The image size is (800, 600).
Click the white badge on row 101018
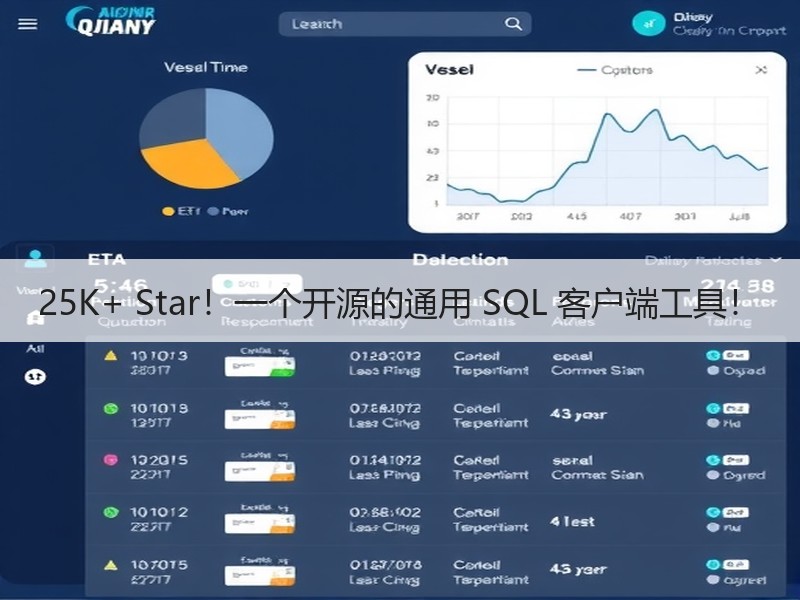point(735,408)
